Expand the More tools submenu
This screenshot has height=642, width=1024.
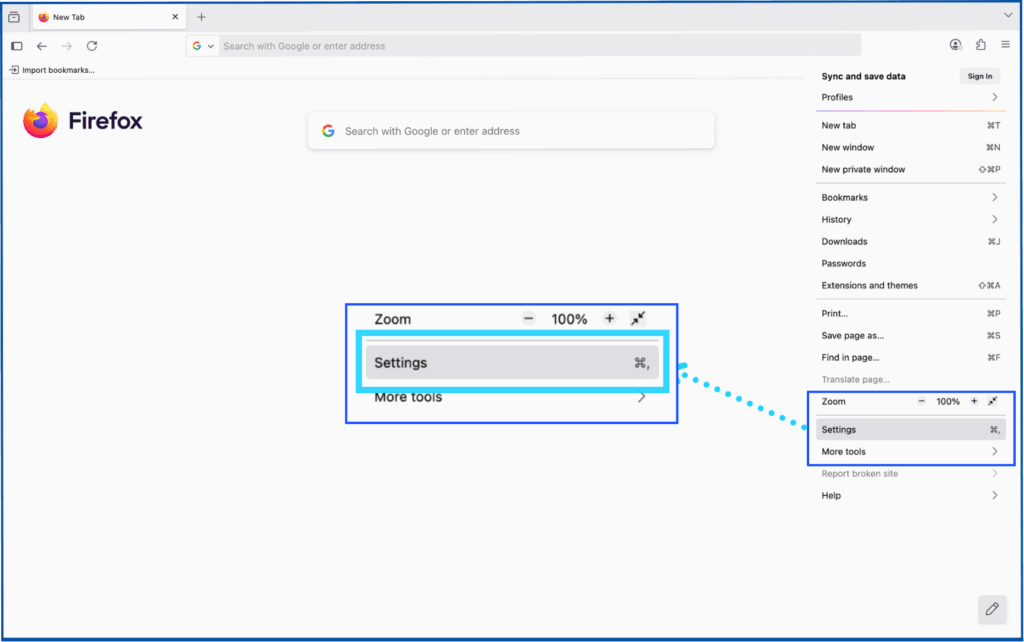click(x=994, y=452)
